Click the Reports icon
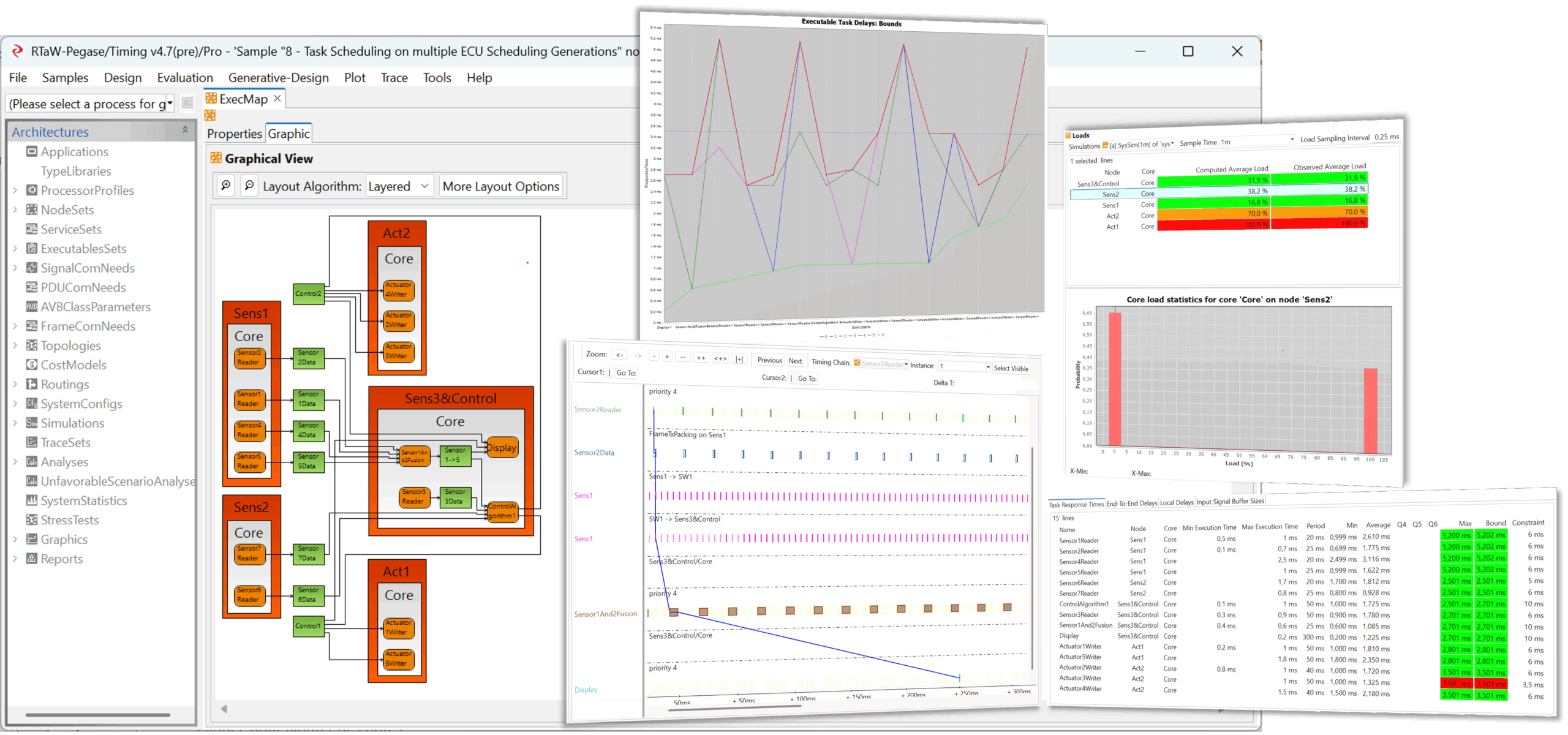The image size is (1568, 735). point(32,559)
